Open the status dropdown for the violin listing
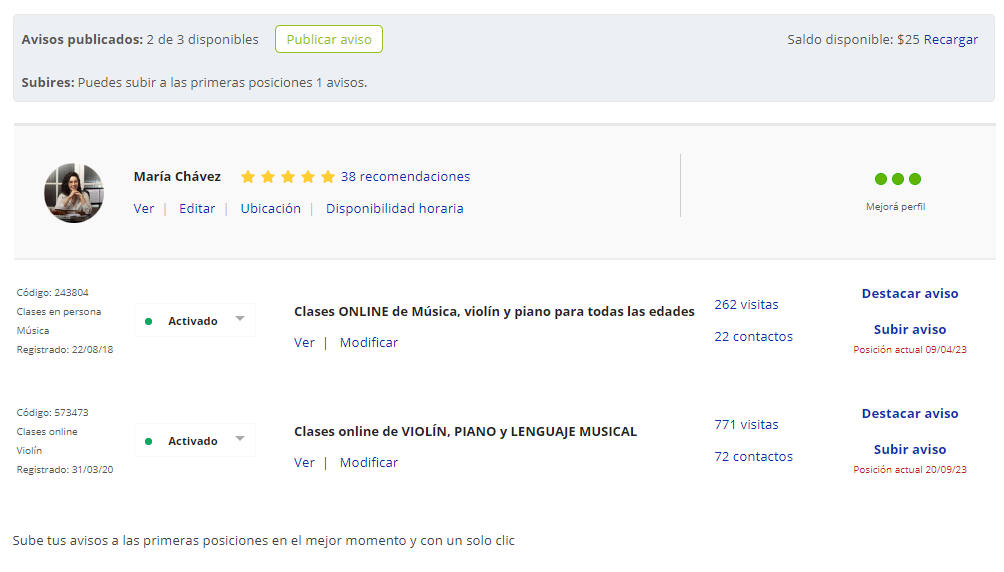Viewport: 1004px width, 572px height. (195, 441)
